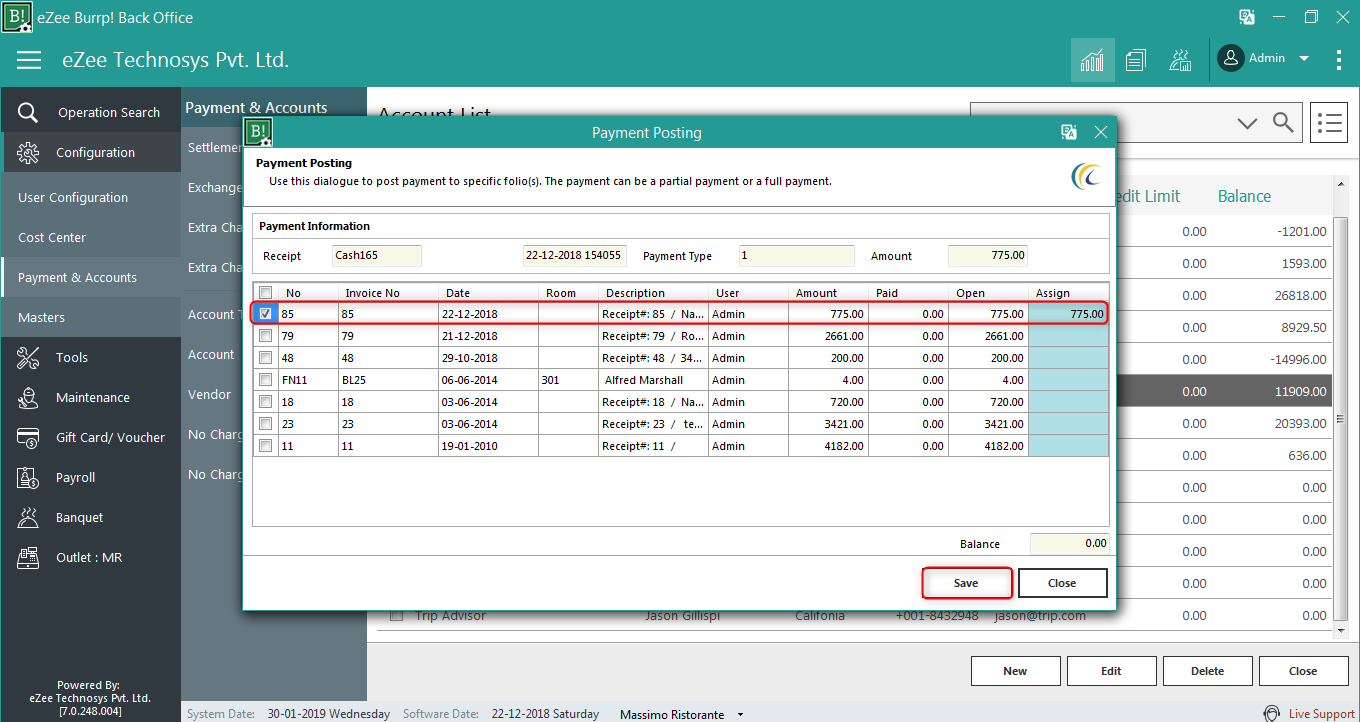This screenshot has width=1360, height=722.
Task: Open the statistics chart icon in header
Action: (x=1092, y=60)
